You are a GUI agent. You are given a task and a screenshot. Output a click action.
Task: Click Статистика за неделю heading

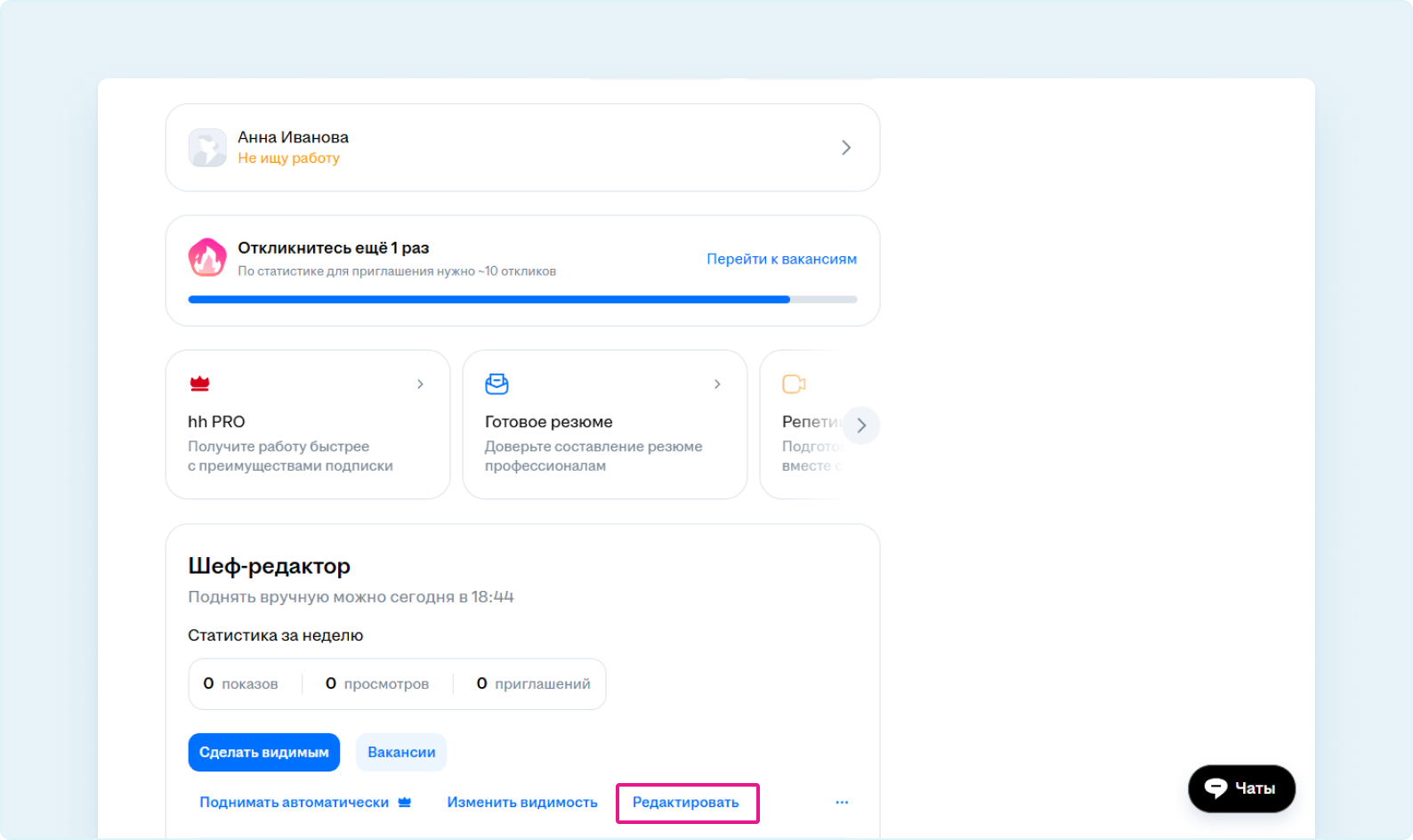click(x=275, y=635)
